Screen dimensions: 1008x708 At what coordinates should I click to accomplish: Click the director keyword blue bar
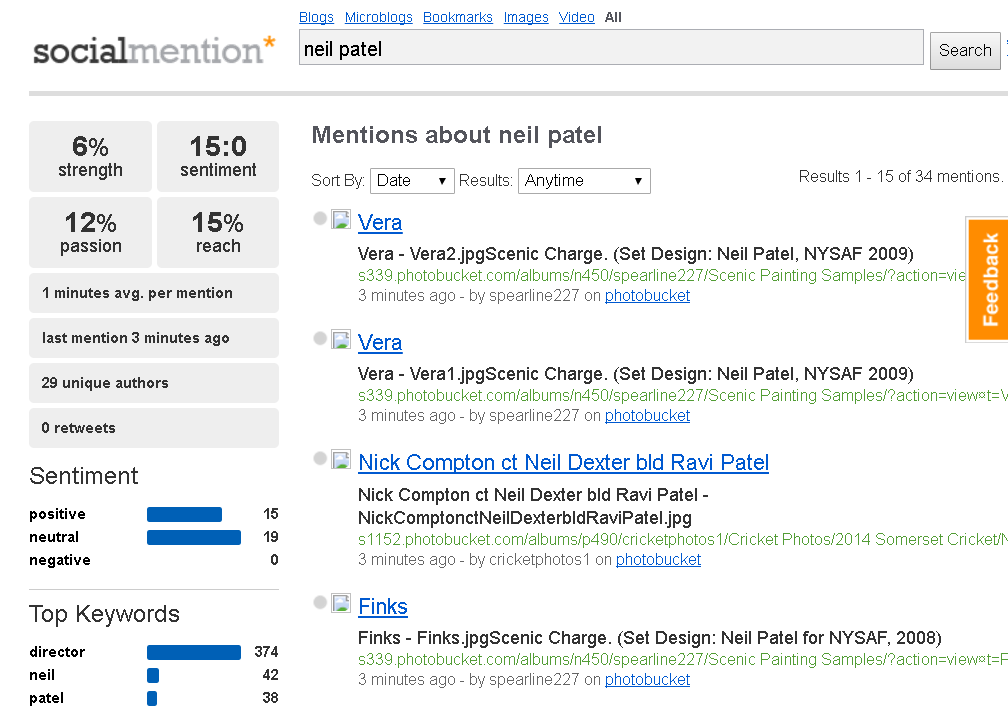194,652
